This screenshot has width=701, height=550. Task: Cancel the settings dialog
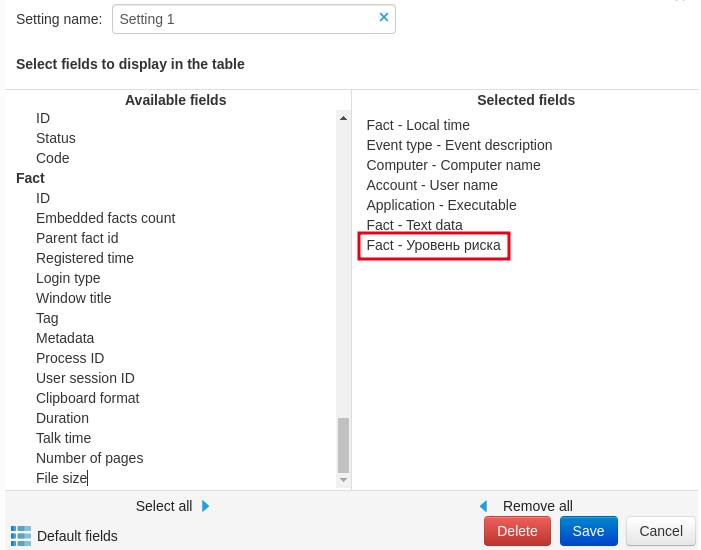point(660,531)
